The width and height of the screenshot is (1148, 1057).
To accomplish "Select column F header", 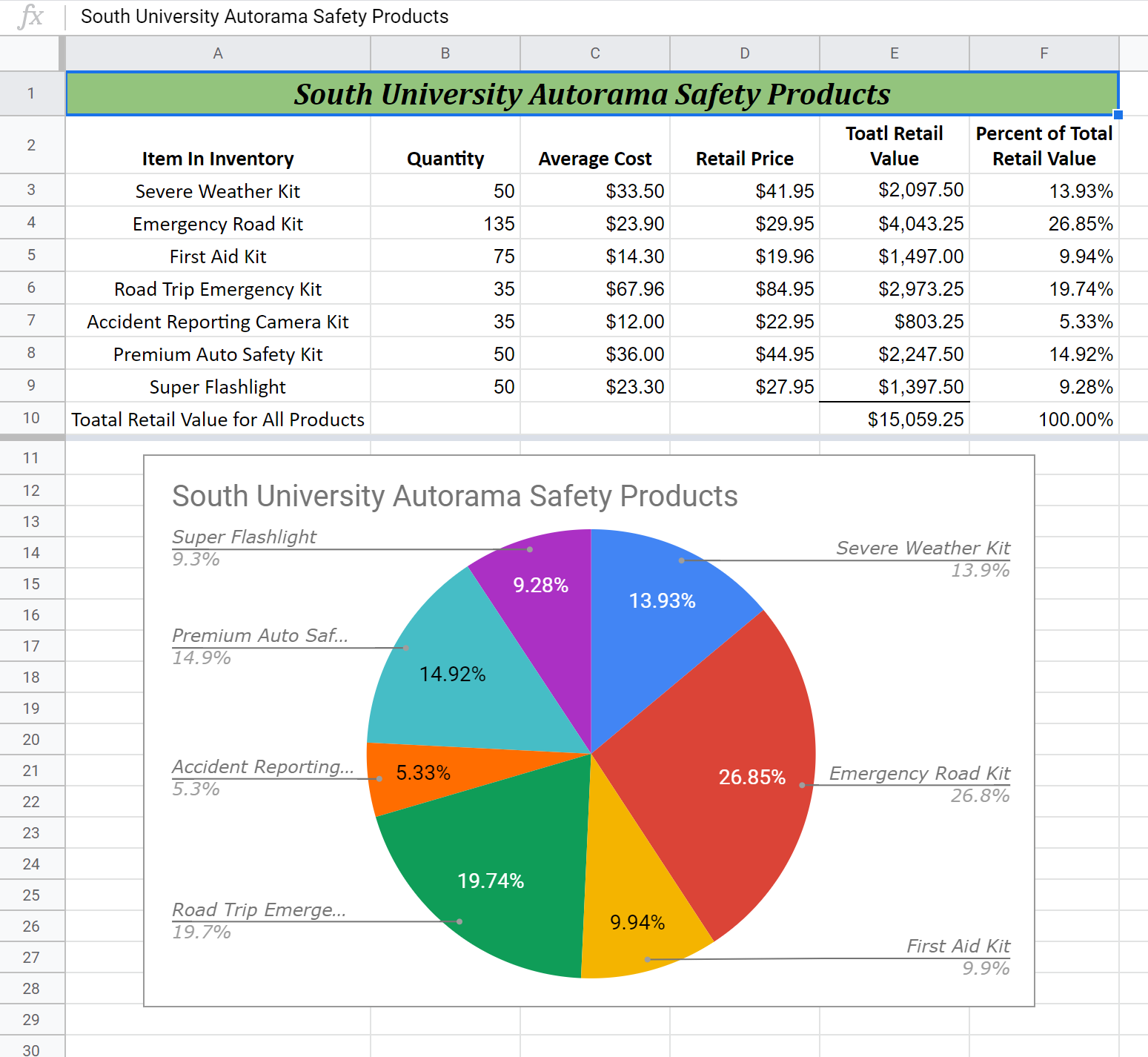I will pos(1044,53).
